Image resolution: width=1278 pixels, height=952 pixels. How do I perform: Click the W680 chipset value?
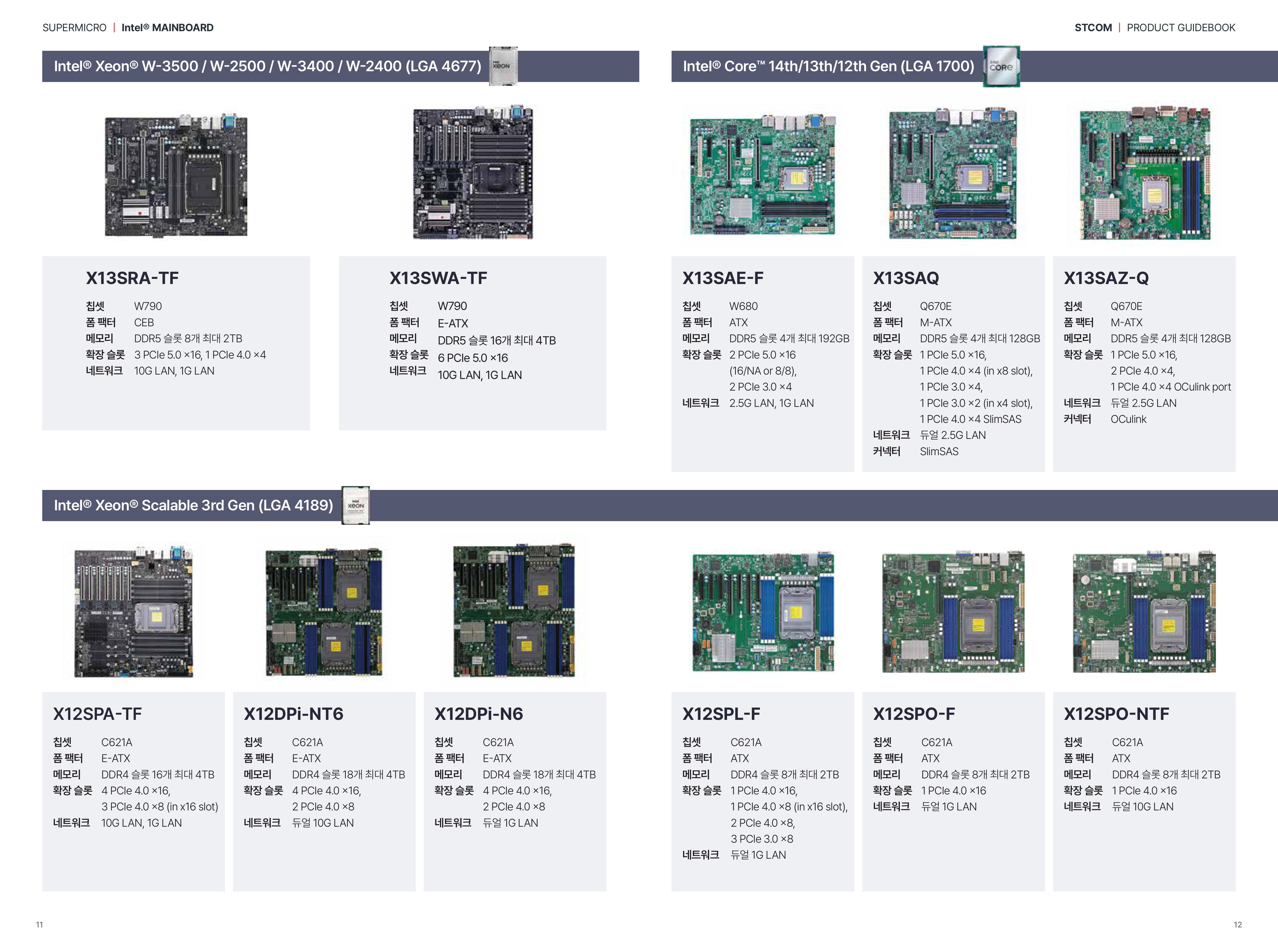(x=743, y=307)
